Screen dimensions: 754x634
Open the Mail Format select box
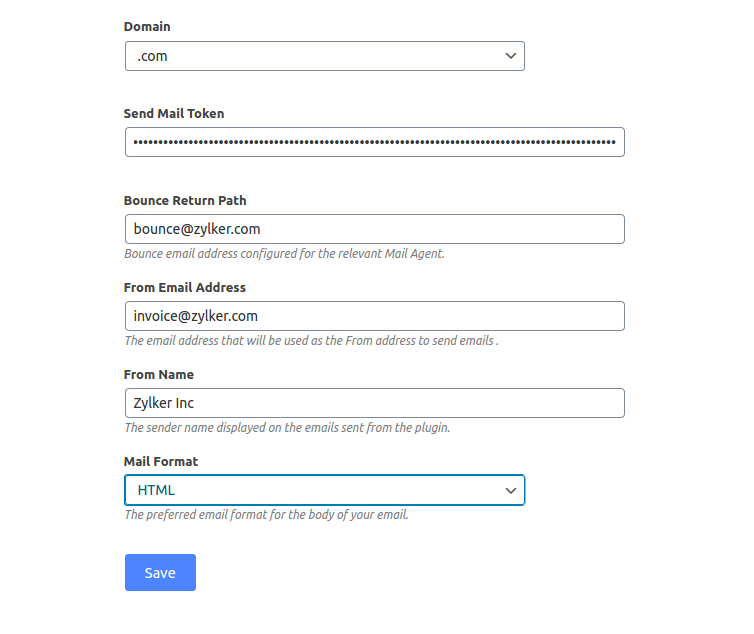tap(324, 490)
